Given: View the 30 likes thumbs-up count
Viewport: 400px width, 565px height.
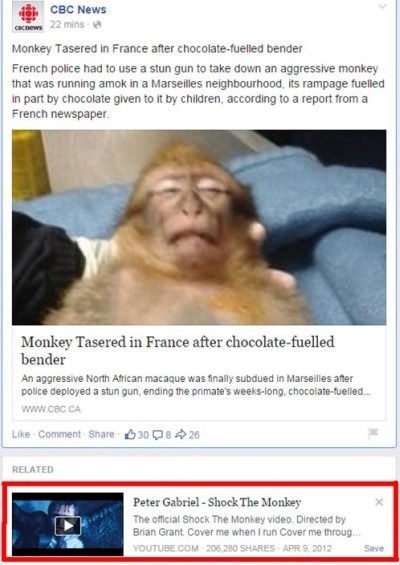Looking at the screenshot, I should click(x=137, y=435).
